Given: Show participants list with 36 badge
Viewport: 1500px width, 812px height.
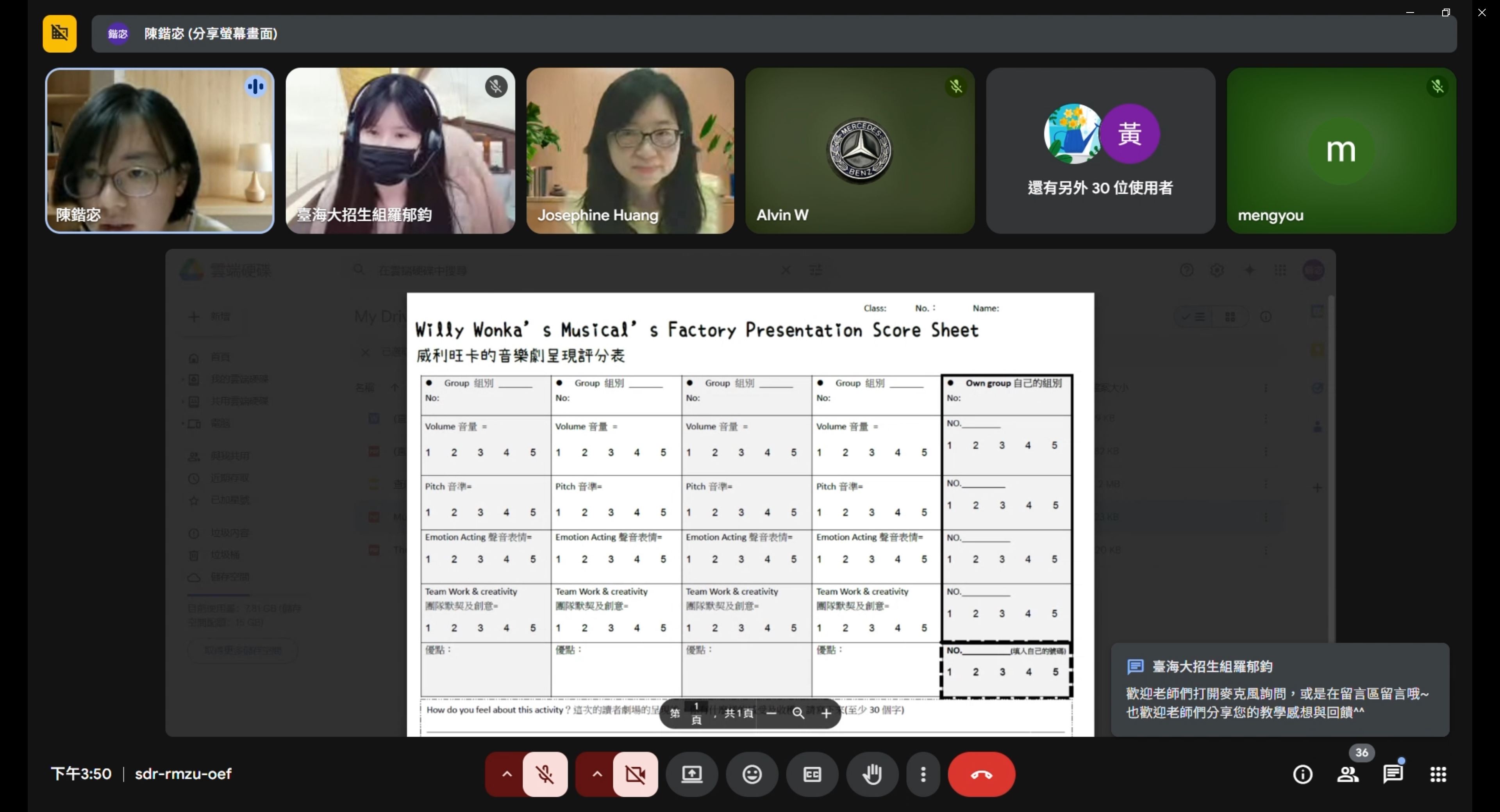Looking at the screenshot, I should 1347,774.
